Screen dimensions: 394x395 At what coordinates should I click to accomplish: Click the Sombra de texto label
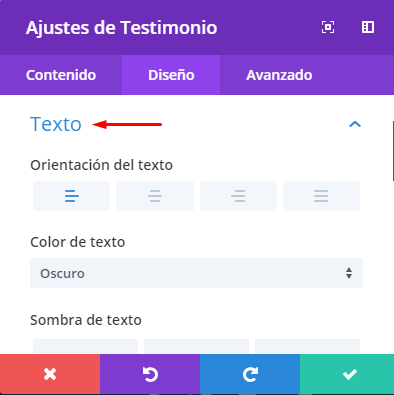[86, 320]
